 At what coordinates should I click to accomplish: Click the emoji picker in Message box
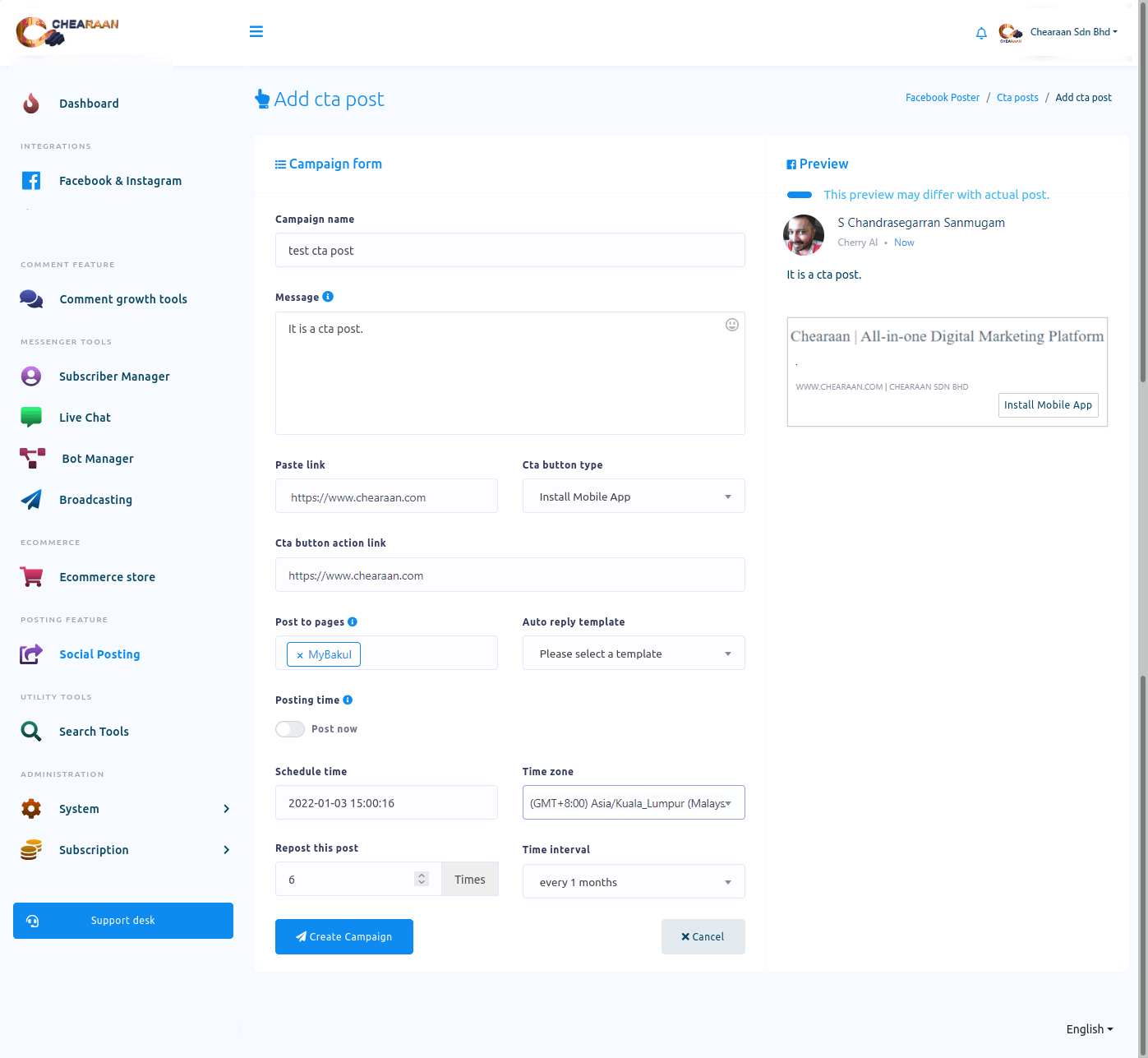coord(732,325)
